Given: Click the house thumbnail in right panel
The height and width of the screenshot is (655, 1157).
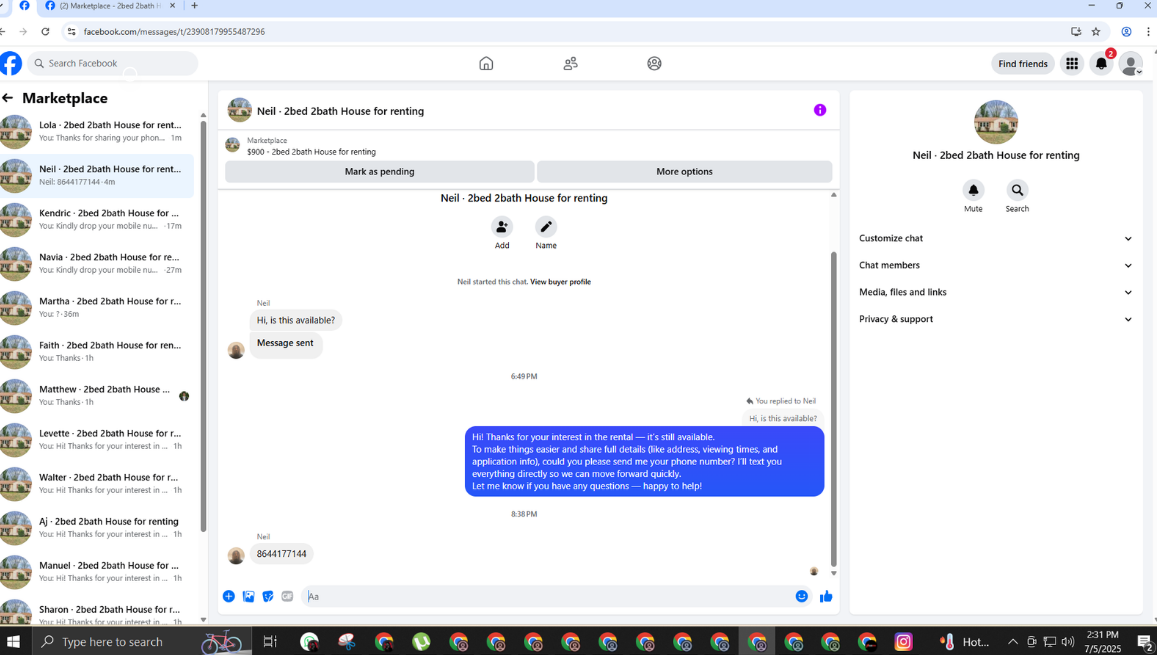Looking at the screenshot, I should (995, 122).
